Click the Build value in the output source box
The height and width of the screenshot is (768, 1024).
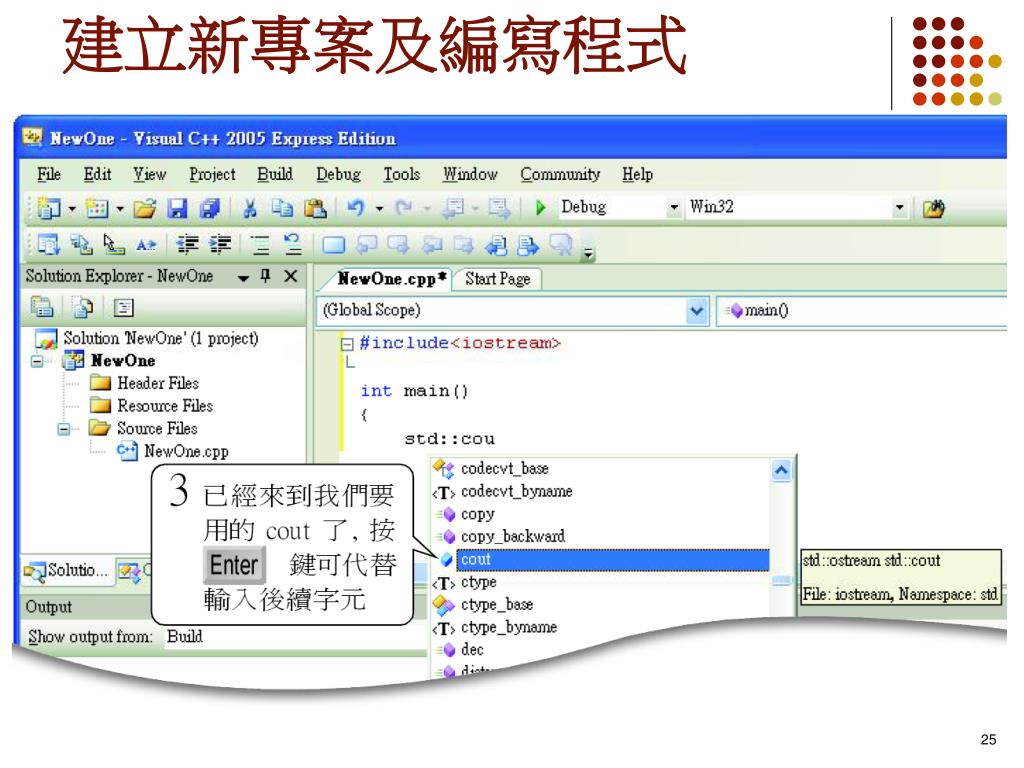click(x=184, y=637)
